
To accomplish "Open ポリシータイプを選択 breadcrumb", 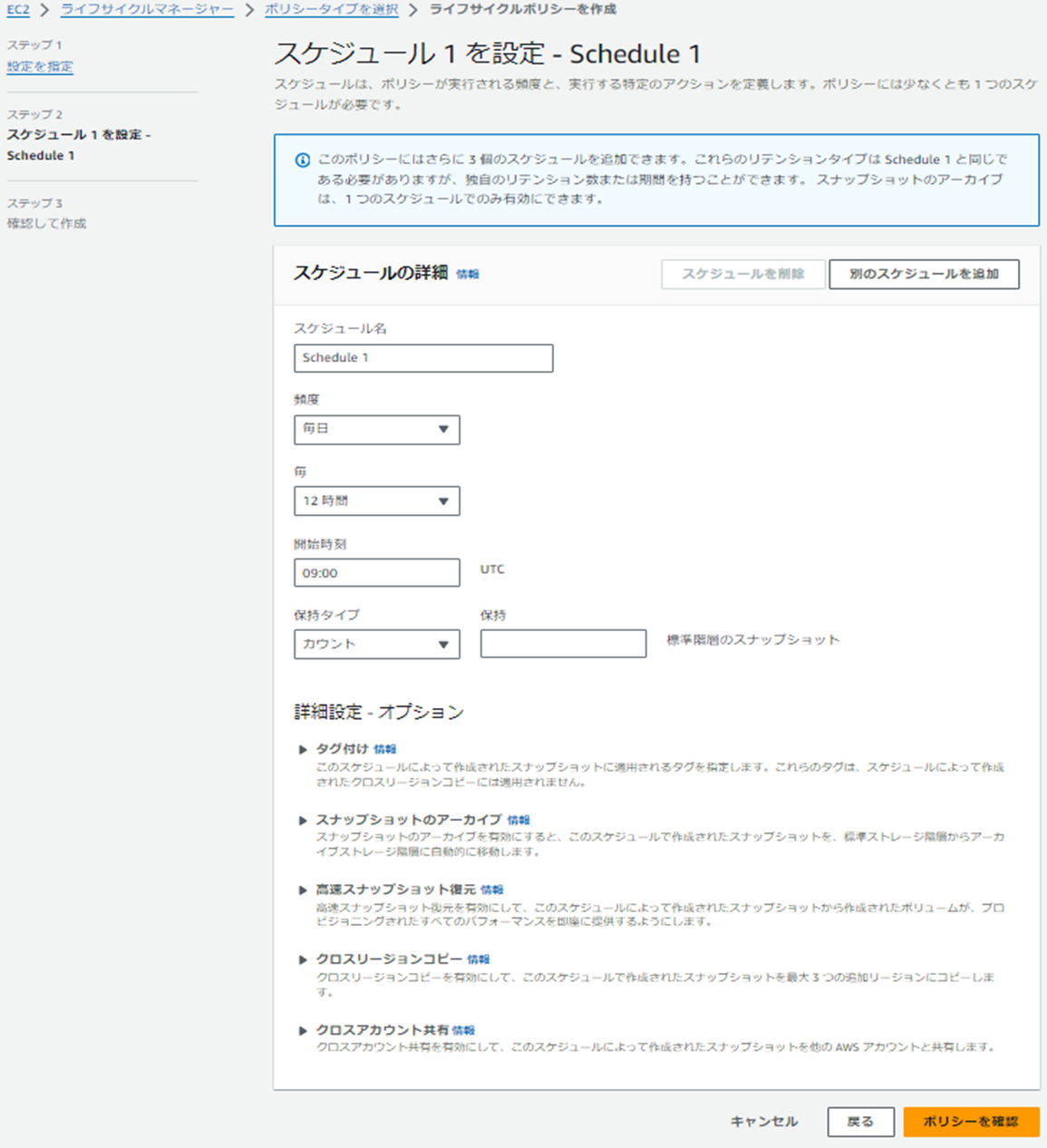I will (x=332, y=10).
